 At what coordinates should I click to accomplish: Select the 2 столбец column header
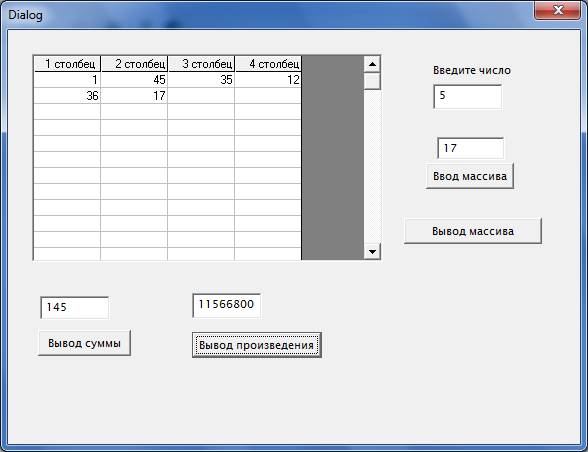point(134,64)
